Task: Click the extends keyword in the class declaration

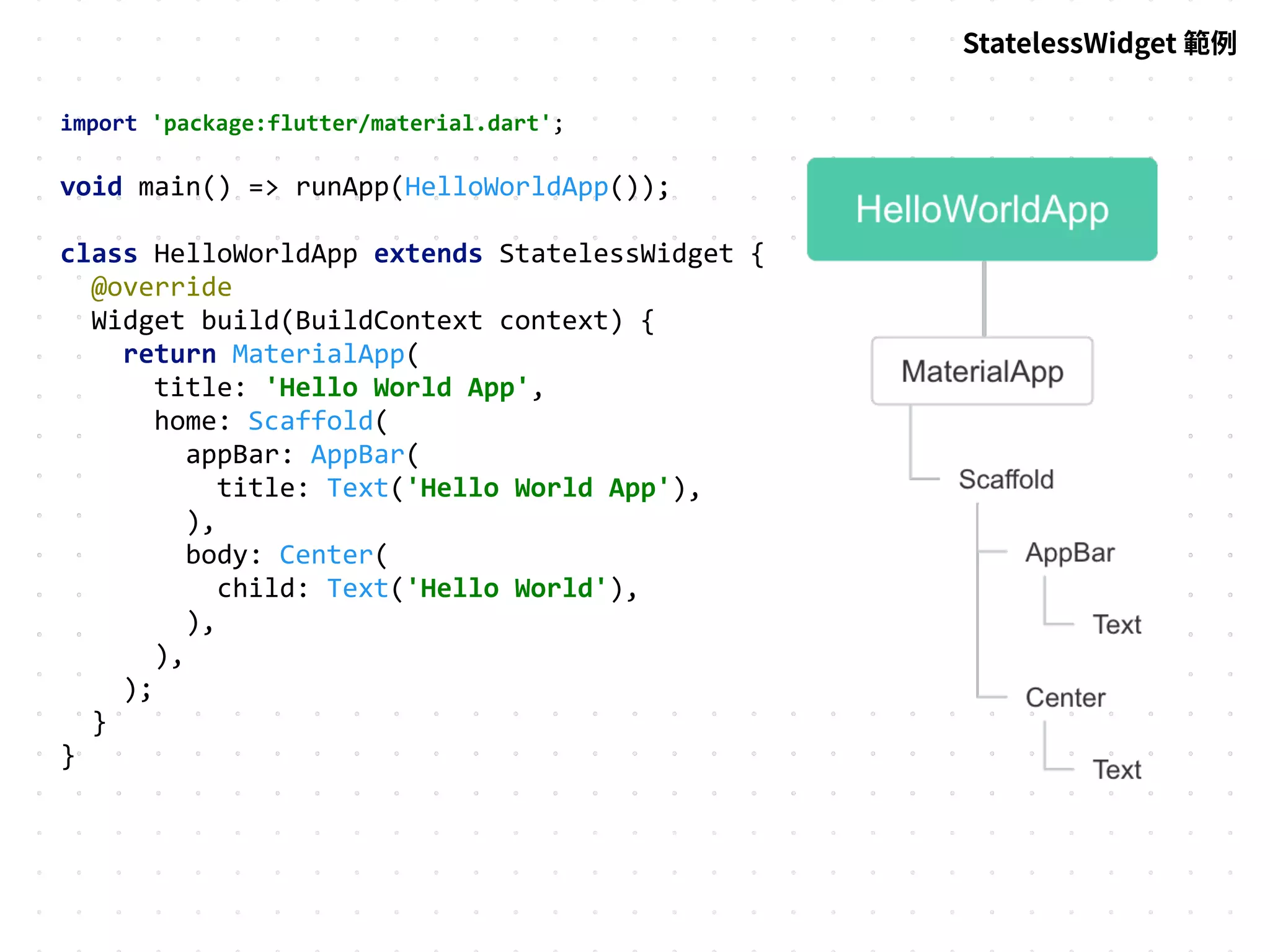Action: [428, 253]
